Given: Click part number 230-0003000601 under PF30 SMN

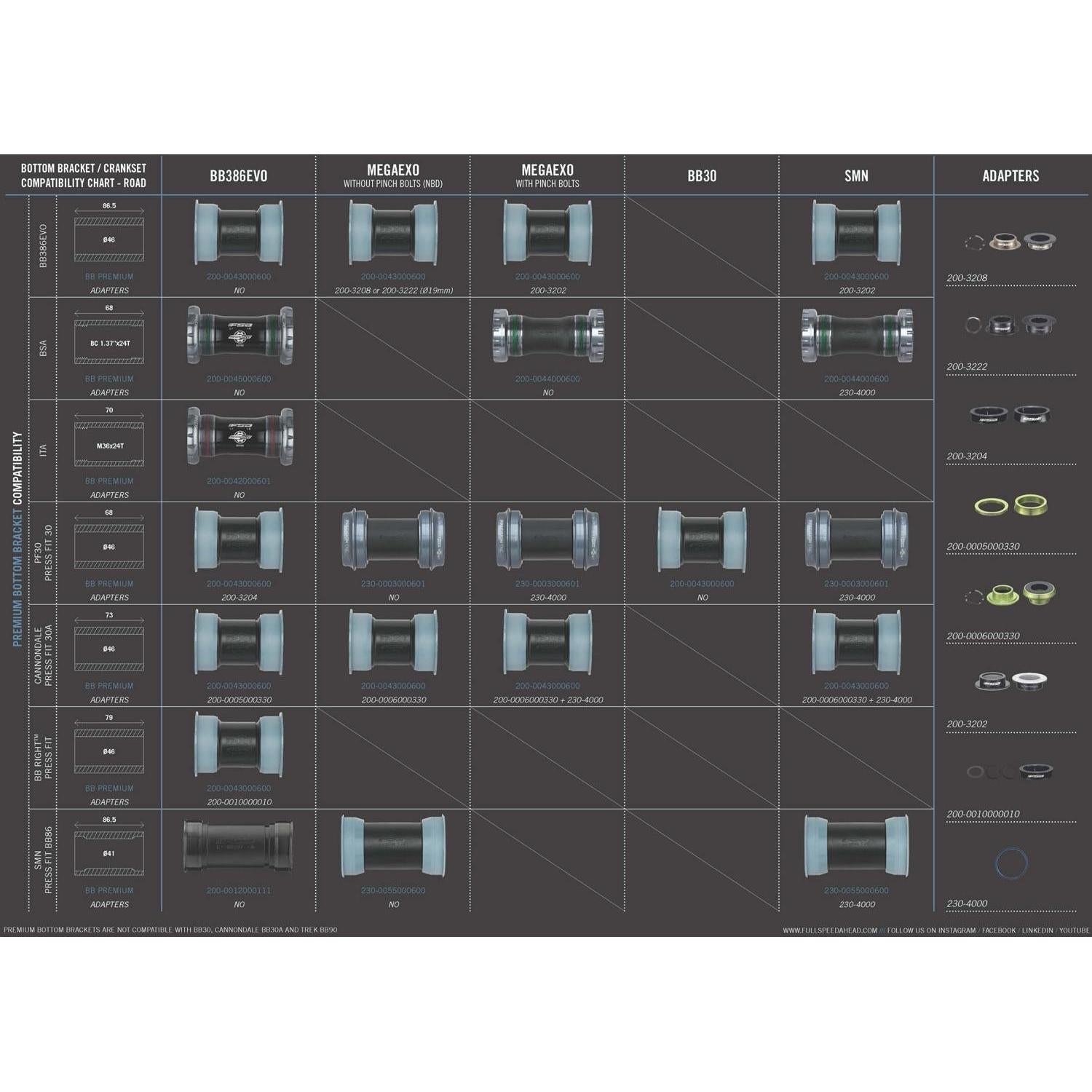Looking at the screenshot, I should coord(856,584).
